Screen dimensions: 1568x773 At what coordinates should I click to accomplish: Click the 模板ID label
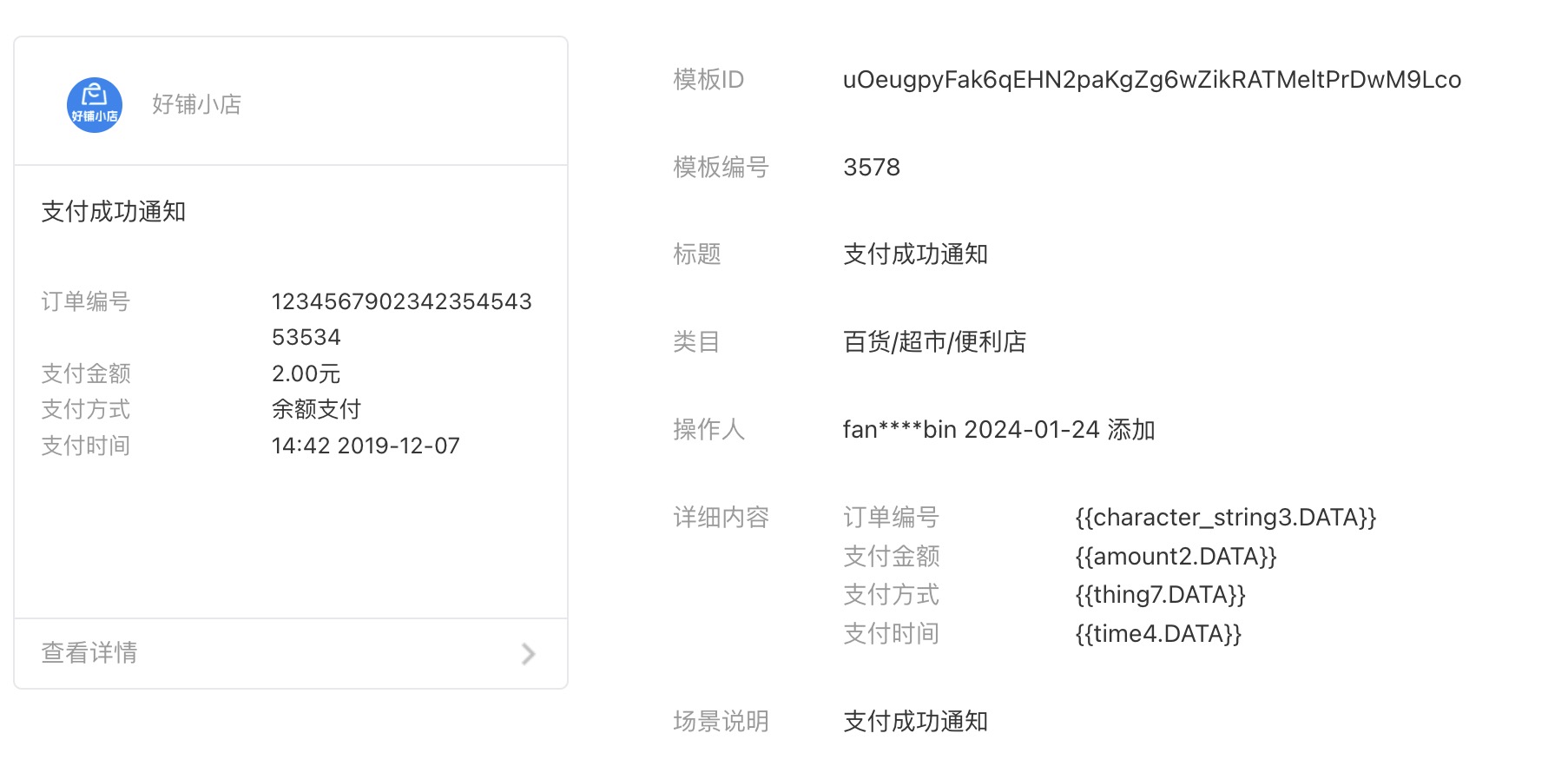click(708, 80)
